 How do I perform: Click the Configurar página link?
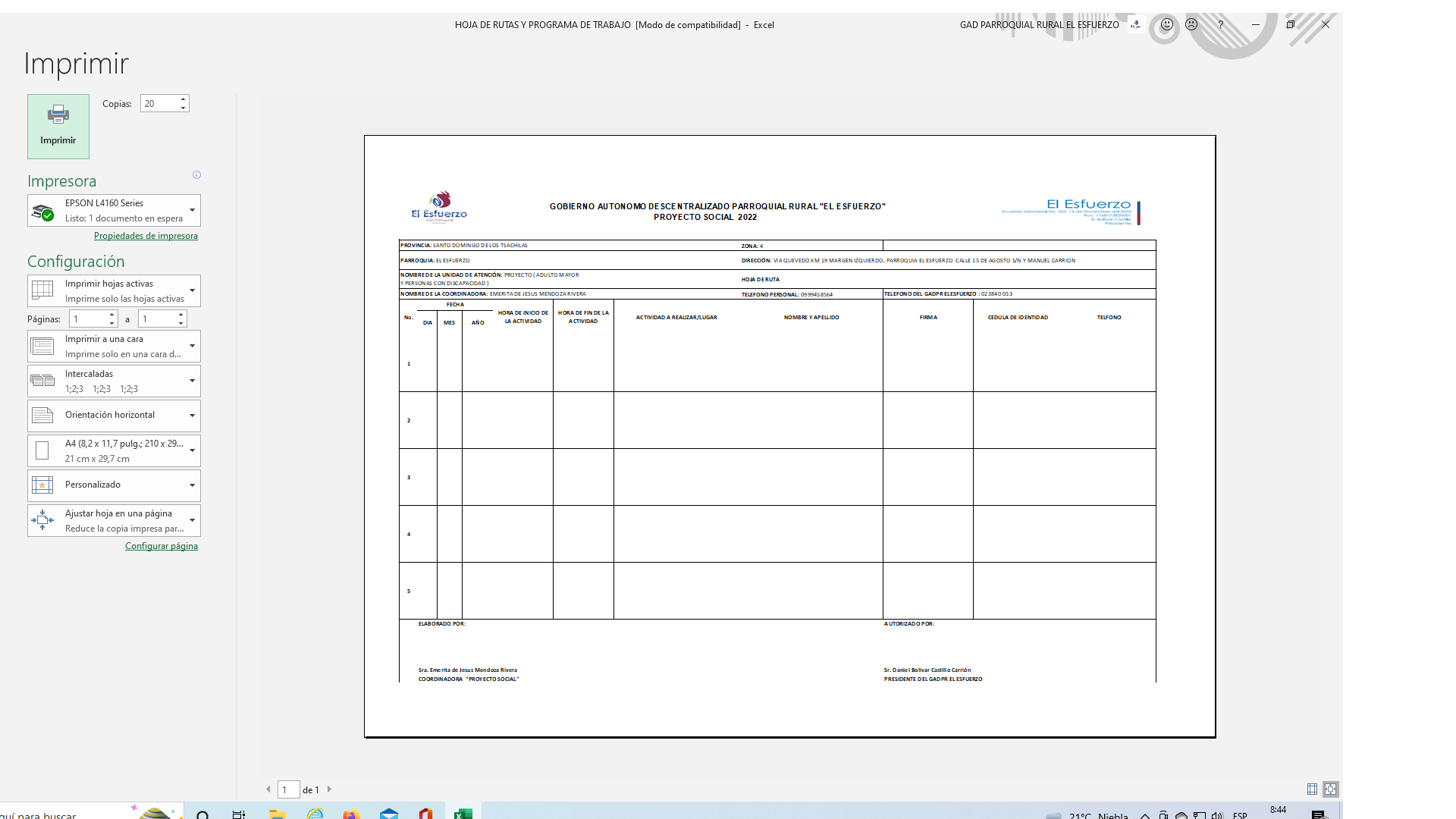[x=161, y=546]
